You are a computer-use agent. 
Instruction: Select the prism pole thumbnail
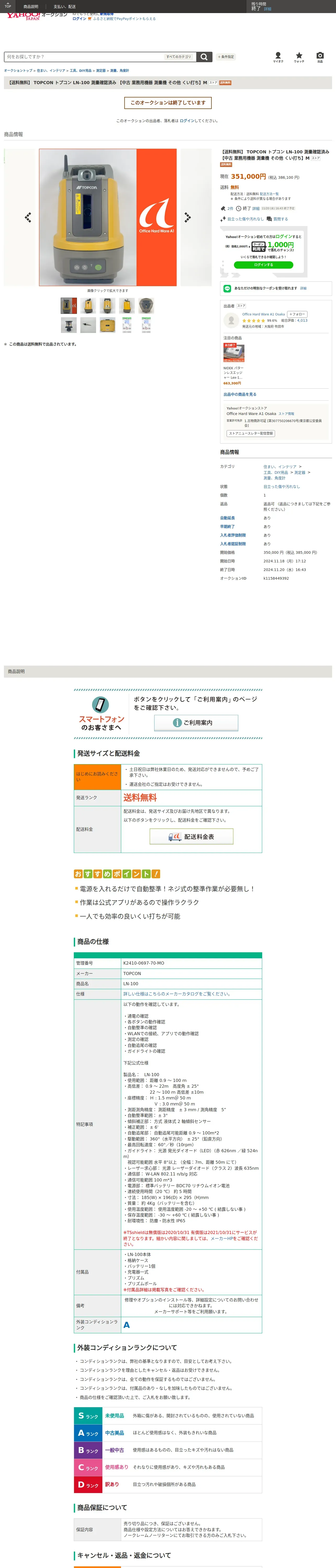pyautogui.click(x=88, y=325)
